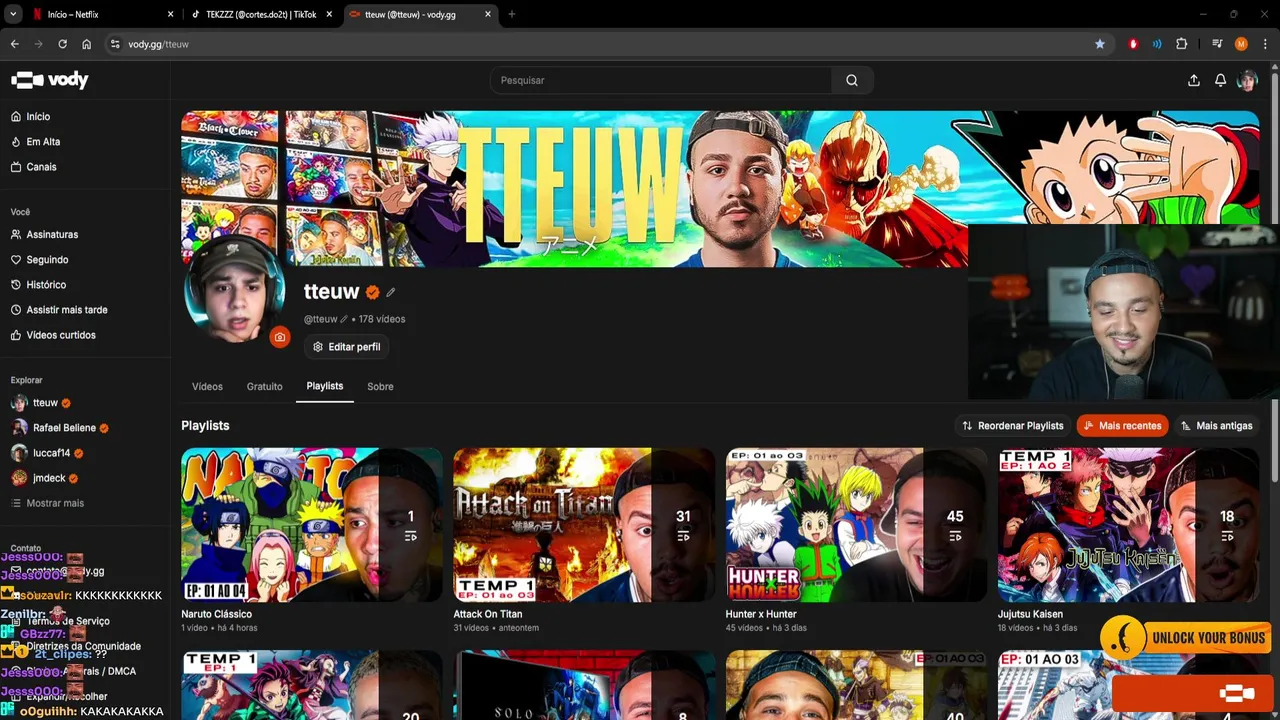Open Chrome three-dot menu
The height and width of the screenshot is (720, 1280).
pos(1265,44)
